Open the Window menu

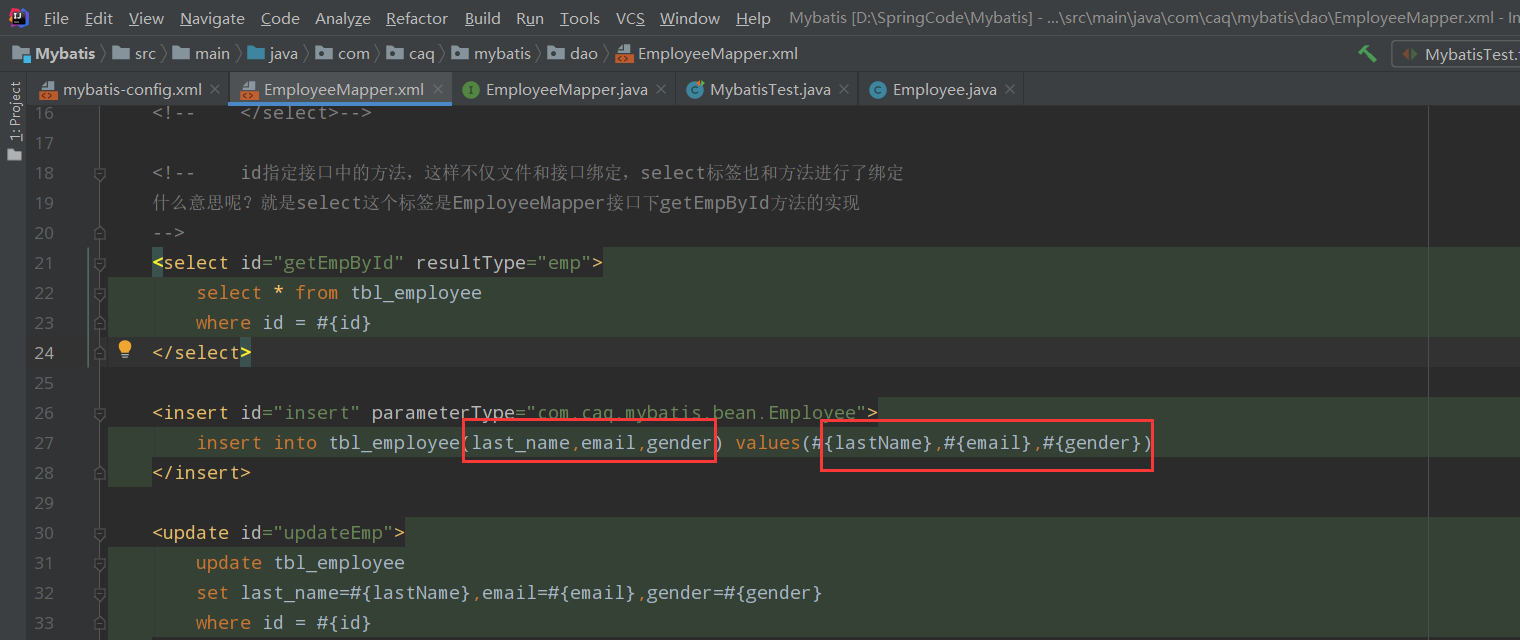pos(690,18)
